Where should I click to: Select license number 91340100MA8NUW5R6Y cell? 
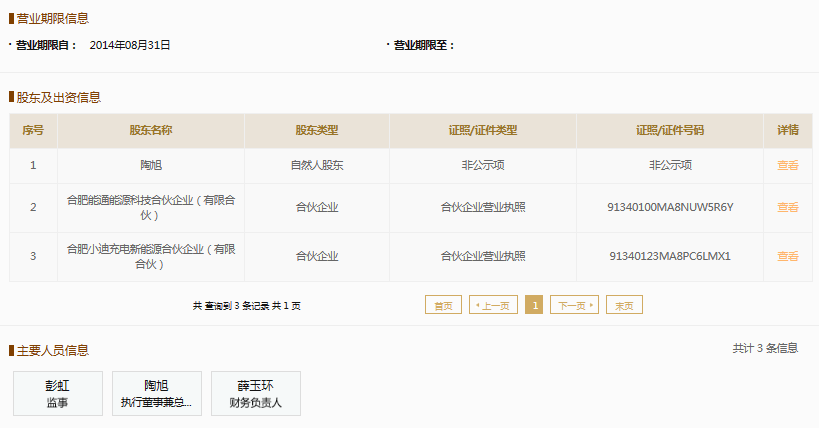point(670,207)
